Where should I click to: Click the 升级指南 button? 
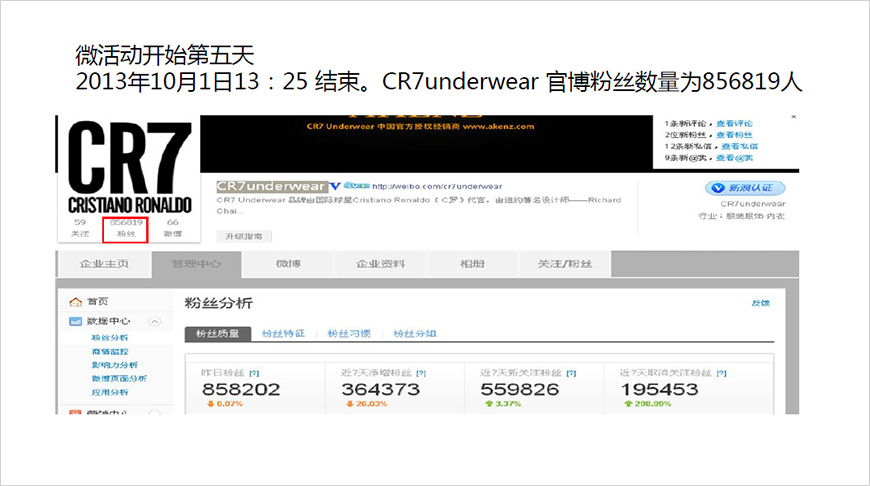tap(245, 237)
